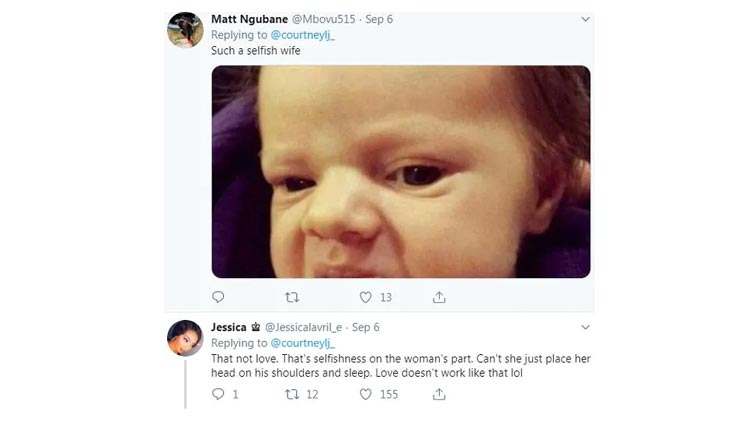View Matt Ngubane's profile avatar
This screenshot has width=740, height=425.
185,30
